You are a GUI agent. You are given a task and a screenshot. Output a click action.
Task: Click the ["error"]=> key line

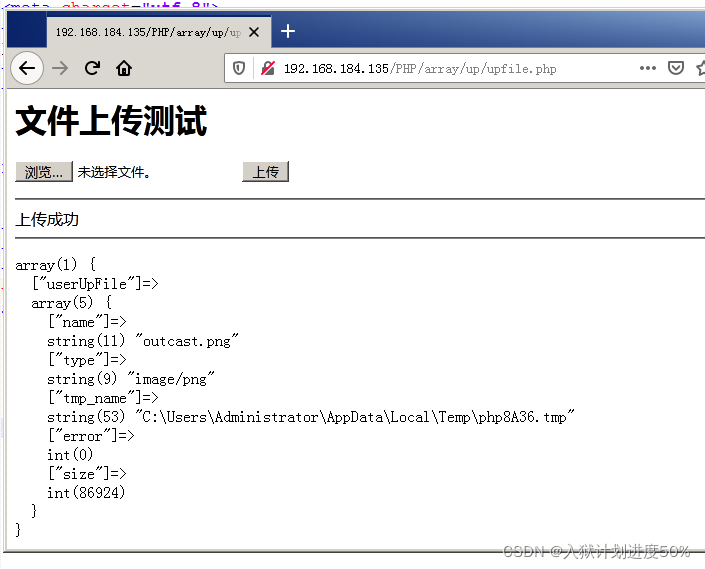pos(91,436)
